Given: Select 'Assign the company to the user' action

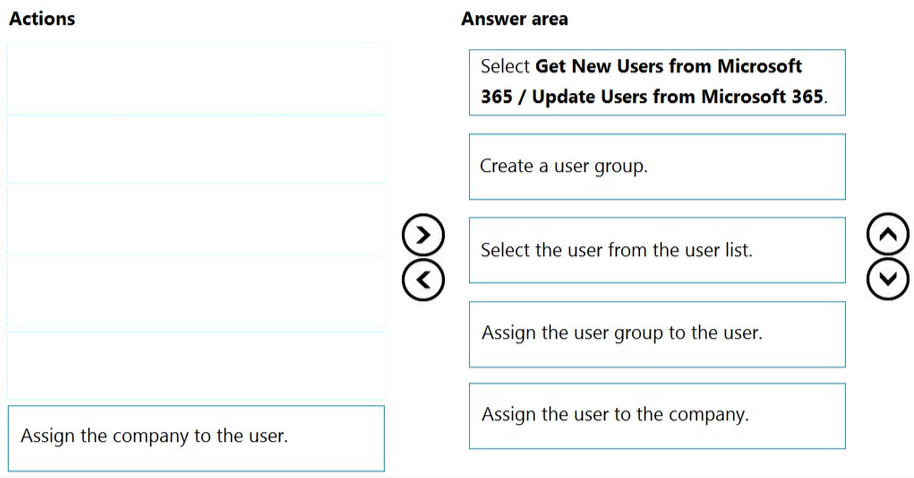Looking at the screenshot, I should pos(196,437).
